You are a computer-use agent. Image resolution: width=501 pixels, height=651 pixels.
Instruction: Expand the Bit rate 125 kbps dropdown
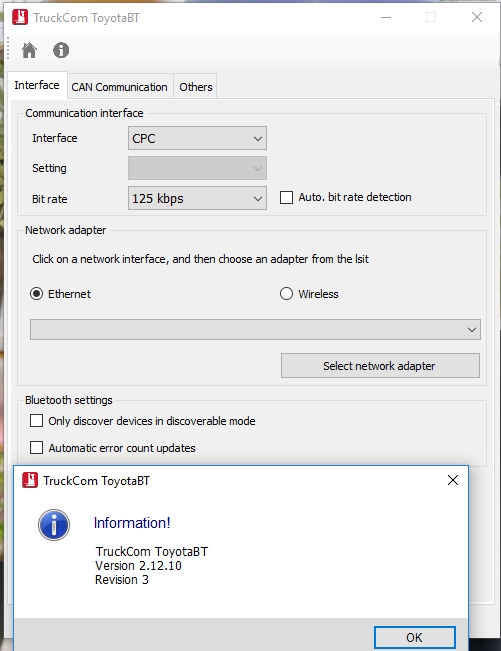[x=197, y=198]
